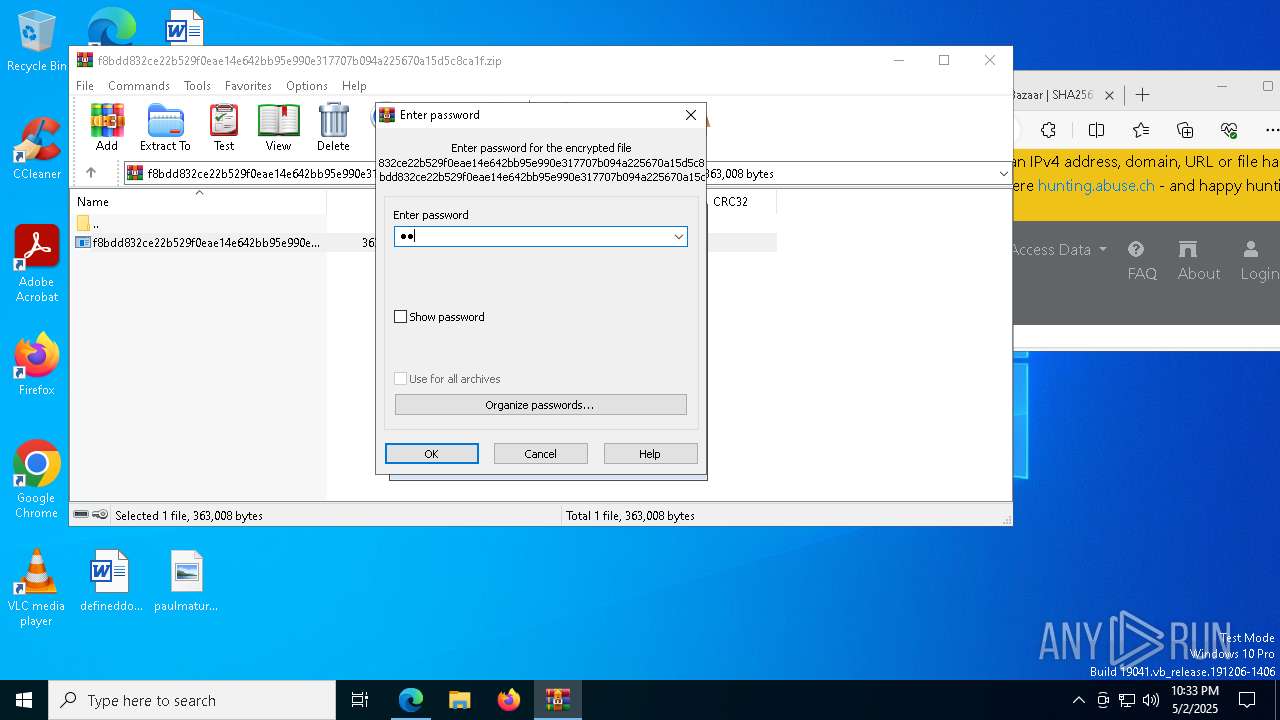Open the Options menu
The image size is (1280, 720).
[x=307, y=86]
